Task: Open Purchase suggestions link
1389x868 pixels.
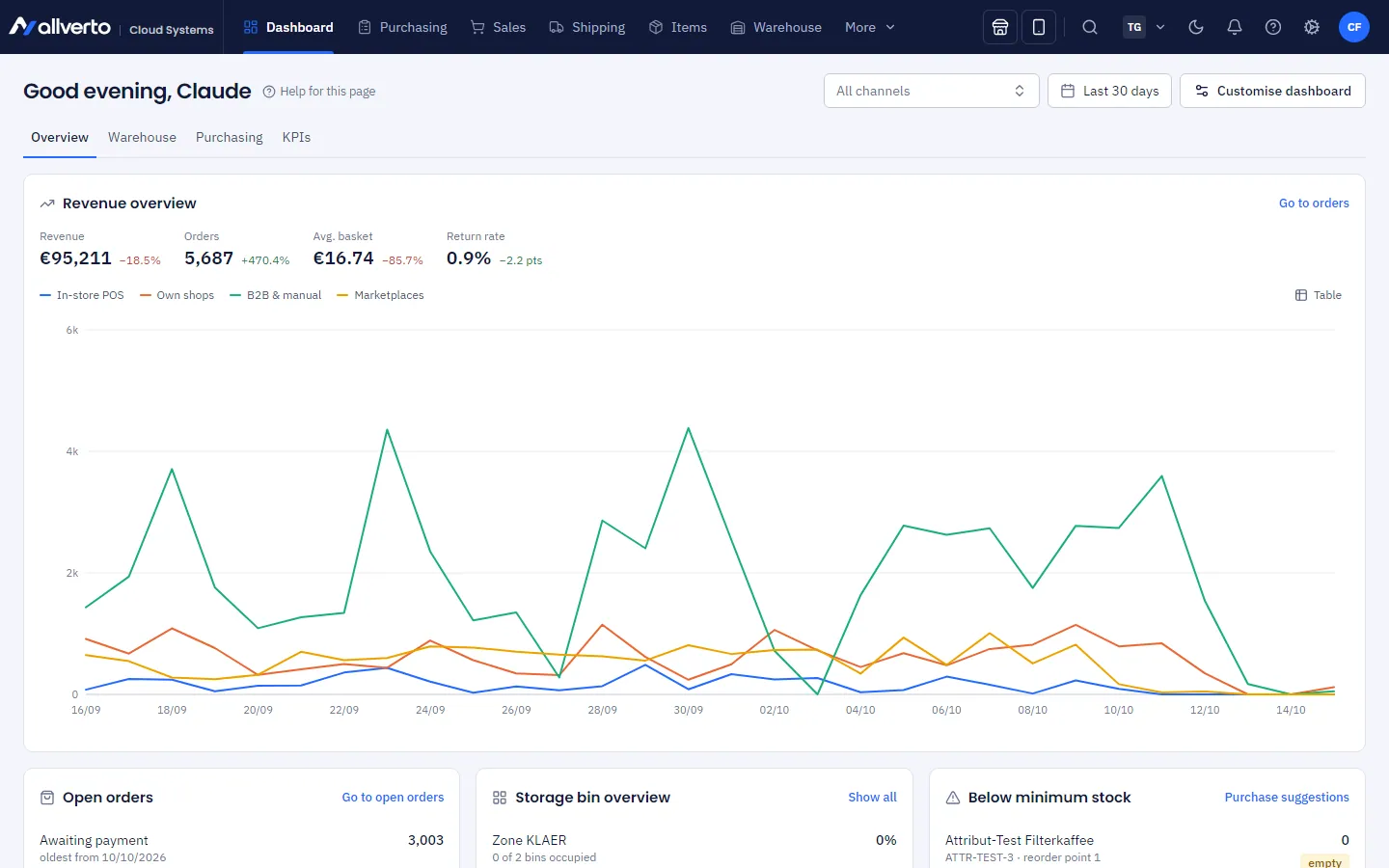Action: pos(1287,798)
